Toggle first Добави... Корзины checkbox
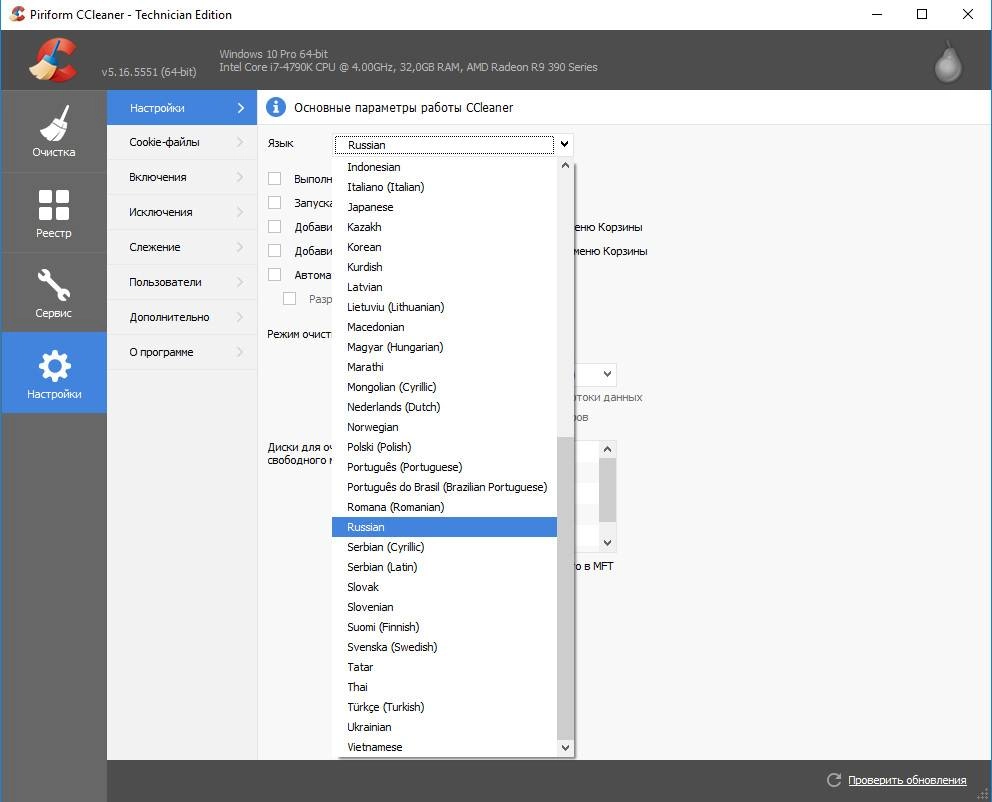Viewport: 992px width, 802px height. [275, 226]
